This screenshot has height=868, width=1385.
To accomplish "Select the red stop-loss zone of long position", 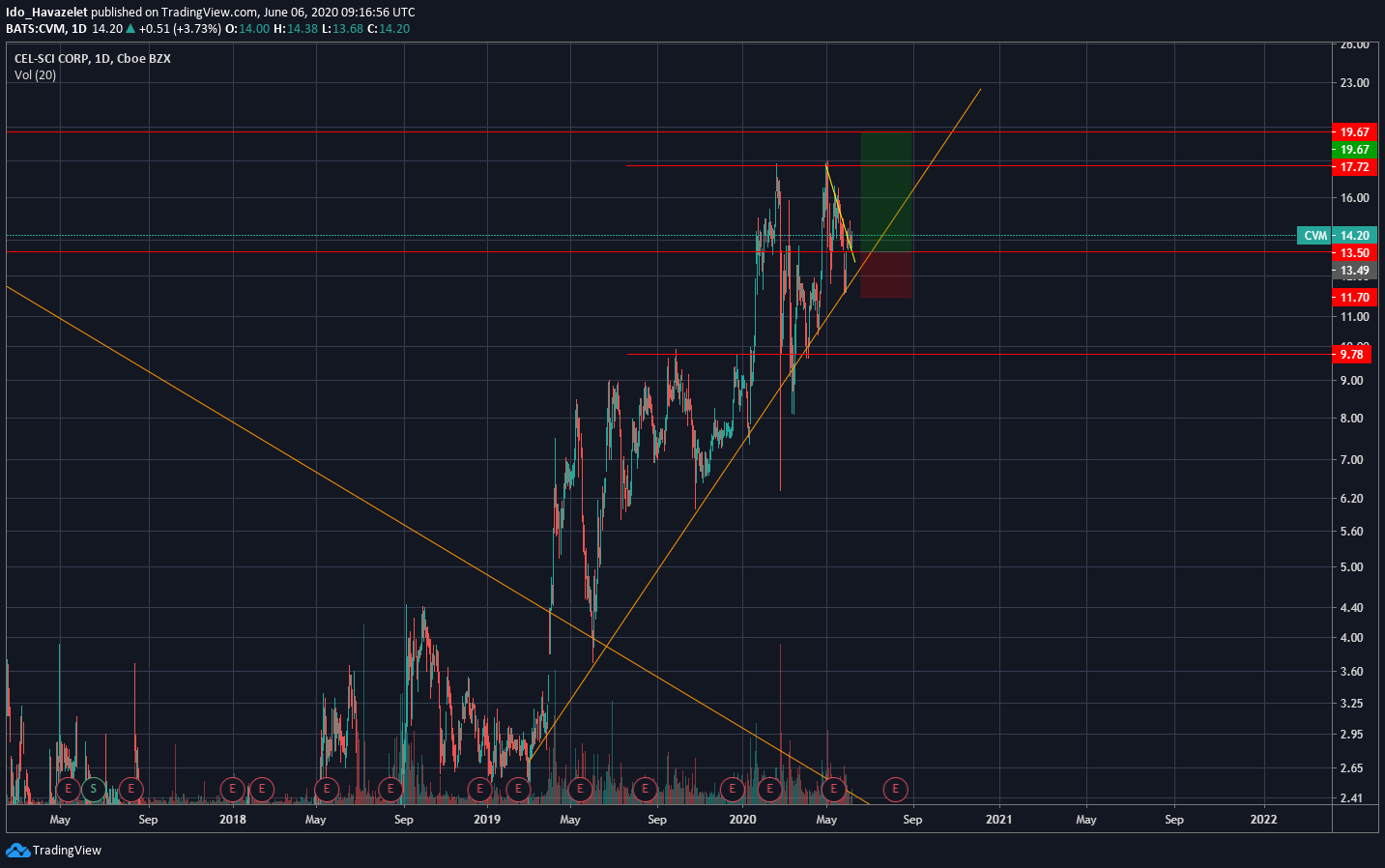I will [886, 275].
